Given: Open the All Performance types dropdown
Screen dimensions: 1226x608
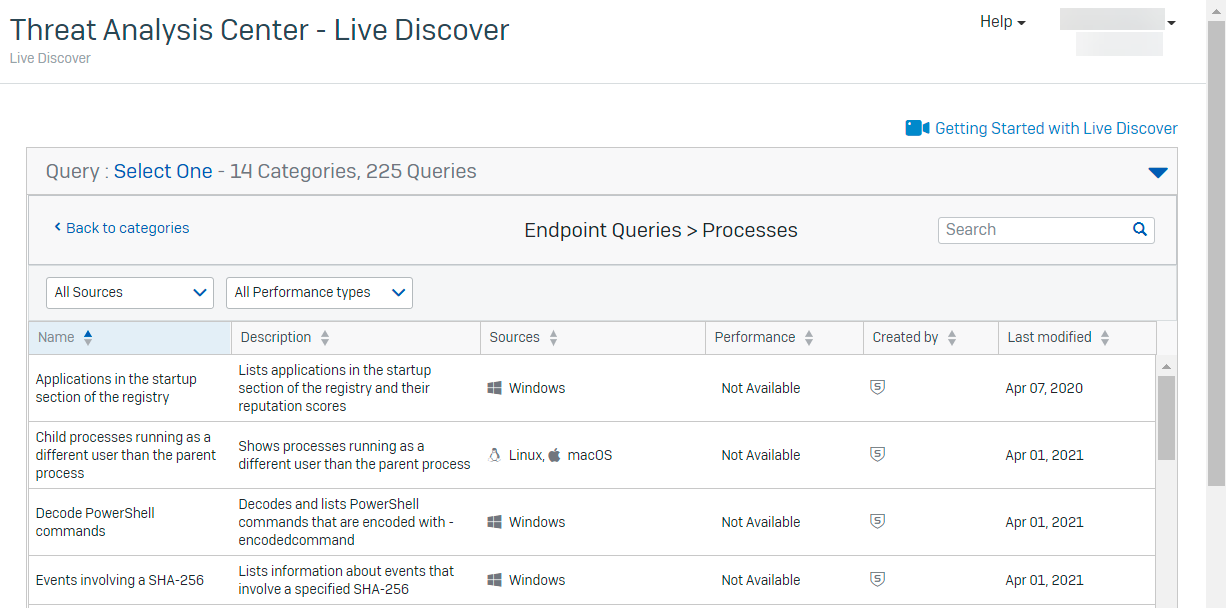Looking at the screenshot, I should [319, 292].
